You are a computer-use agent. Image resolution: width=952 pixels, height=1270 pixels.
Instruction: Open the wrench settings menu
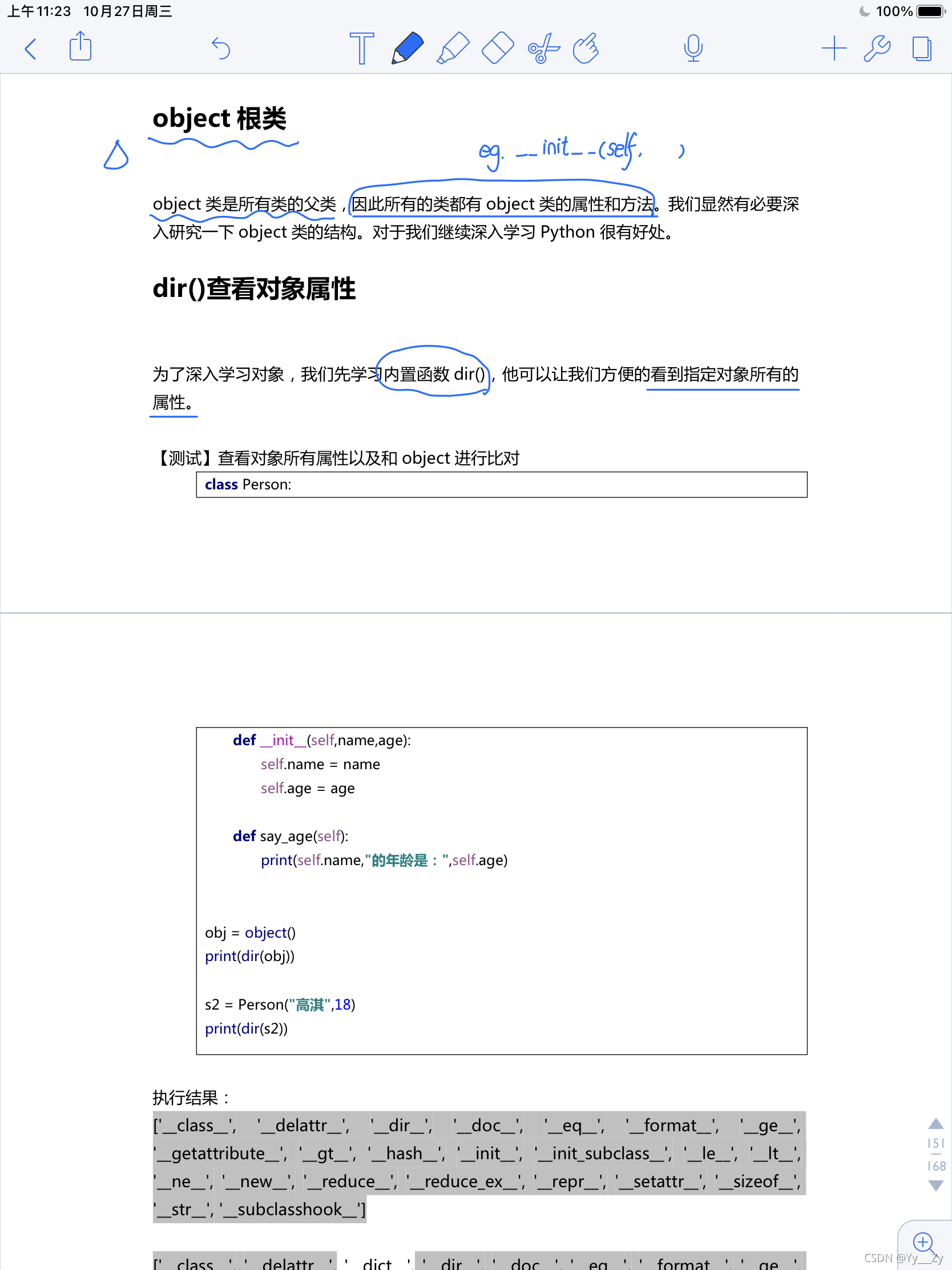pyautogui.click(x=877, y=49)
